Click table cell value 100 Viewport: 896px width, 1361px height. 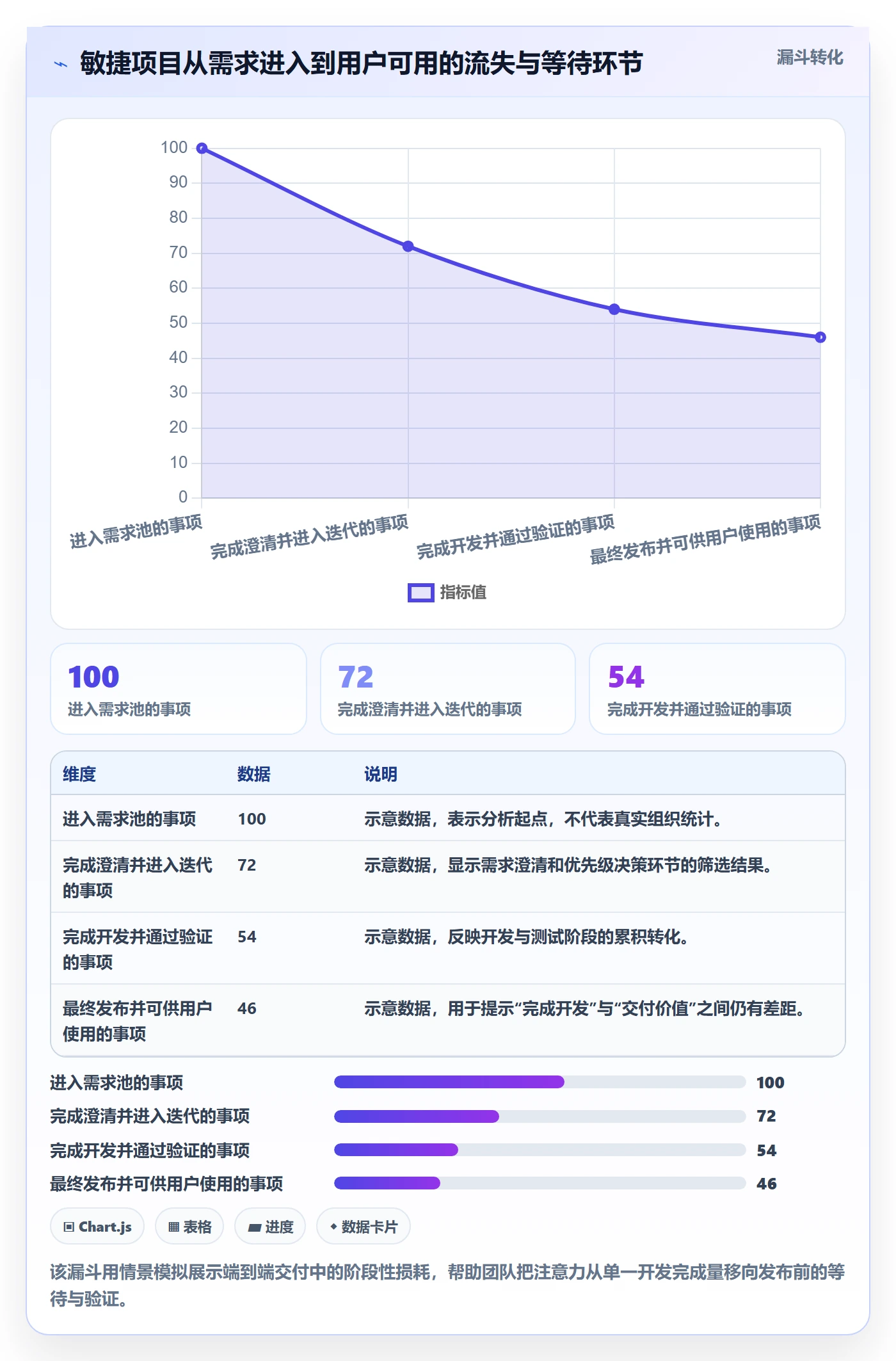252,819
